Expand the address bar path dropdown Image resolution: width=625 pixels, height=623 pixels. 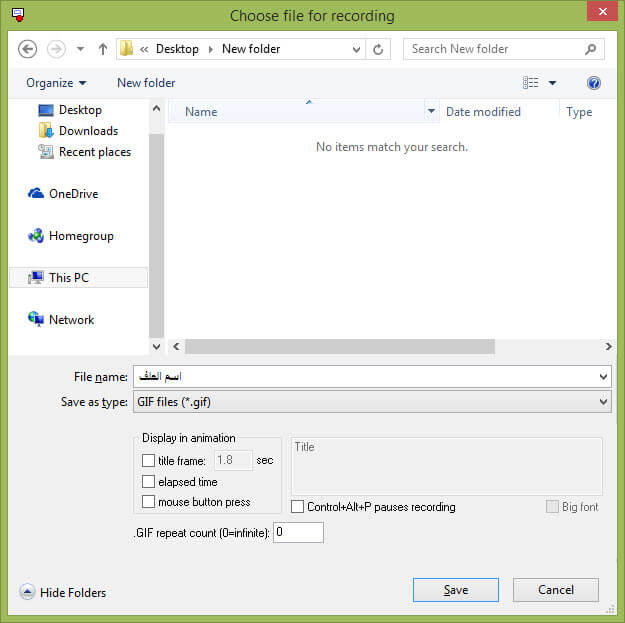click(x=356, y=49)
